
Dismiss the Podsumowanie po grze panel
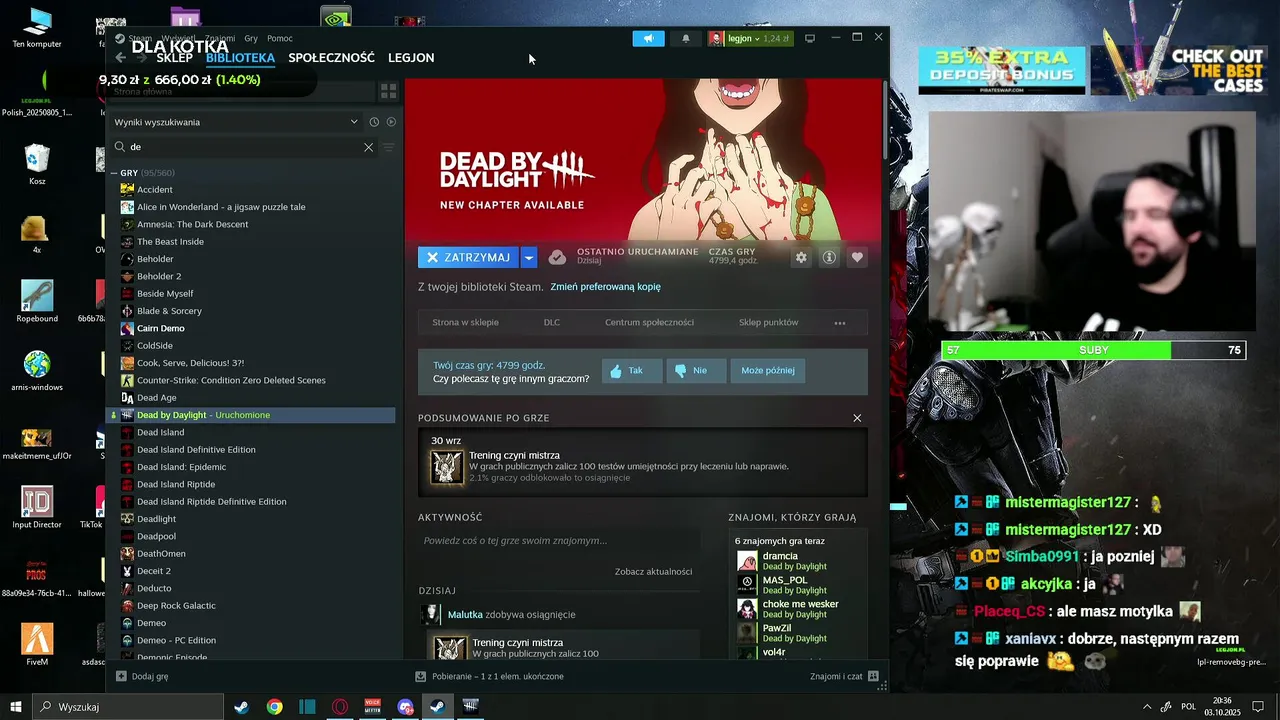coord(857,418)
